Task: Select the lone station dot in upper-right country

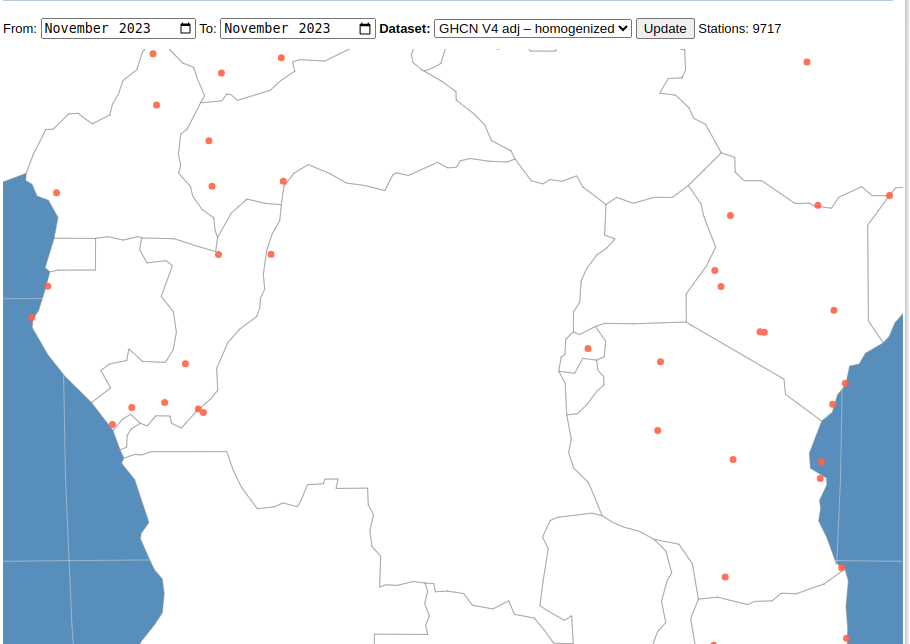Action: [807, 62]
